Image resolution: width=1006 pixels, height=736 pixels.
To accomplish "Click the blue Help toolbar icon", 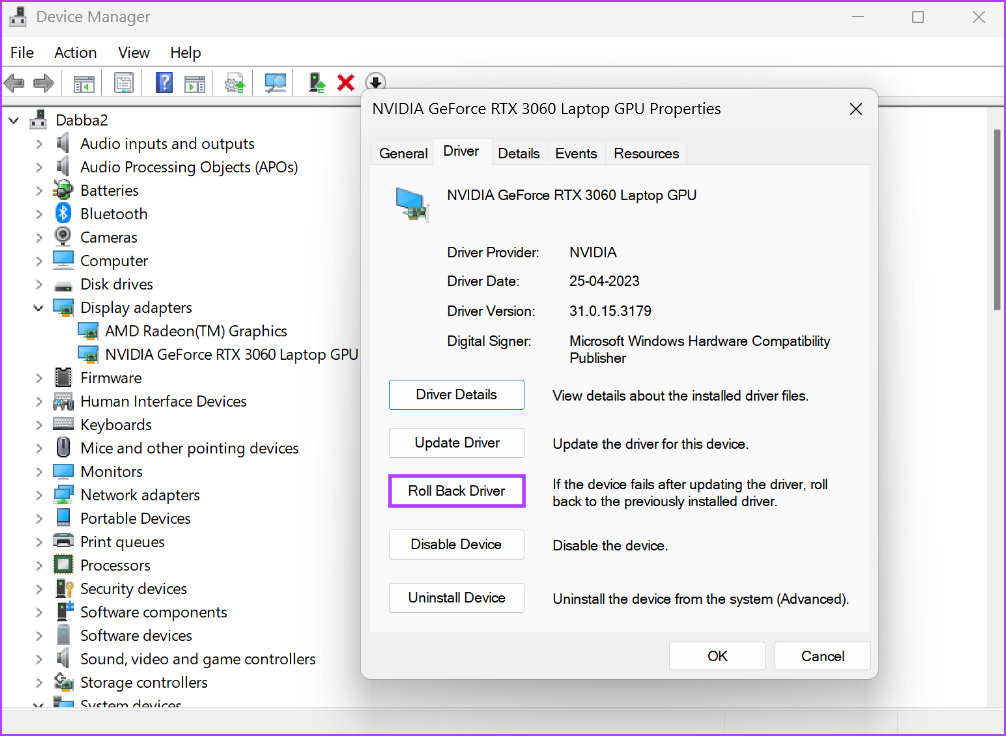I will point(164,83).
